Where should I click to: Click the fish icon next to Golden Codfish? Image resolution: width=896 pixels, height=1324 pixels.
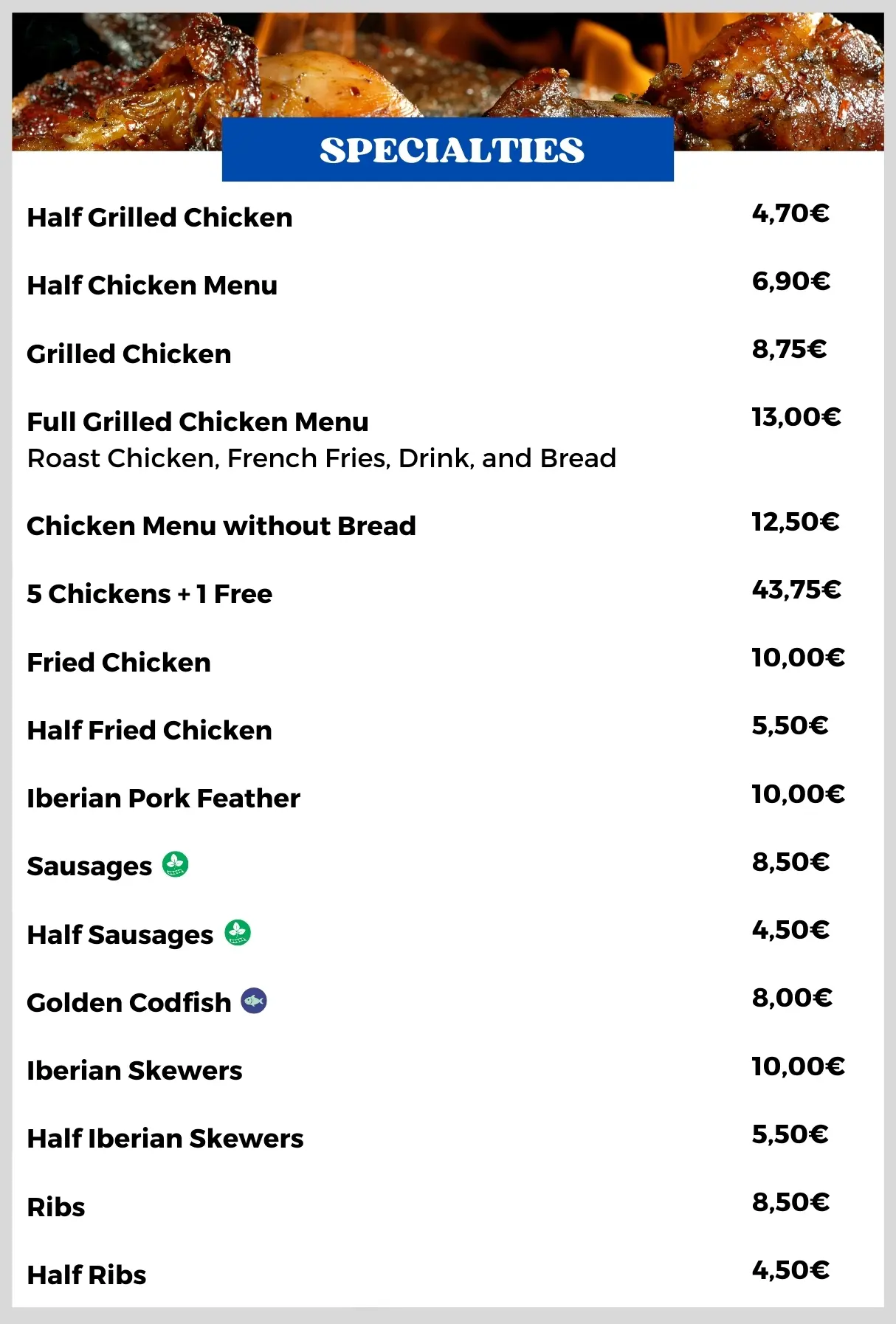point(254,1001)
